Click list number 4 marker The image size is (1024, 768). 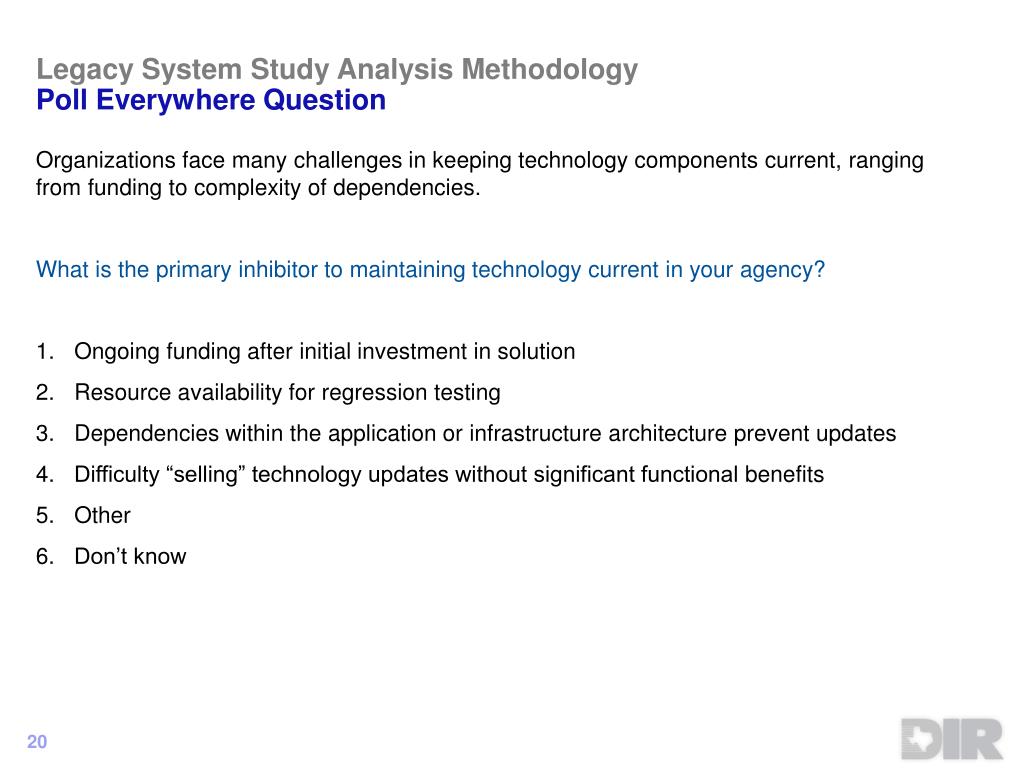click(x=44, y=475)
